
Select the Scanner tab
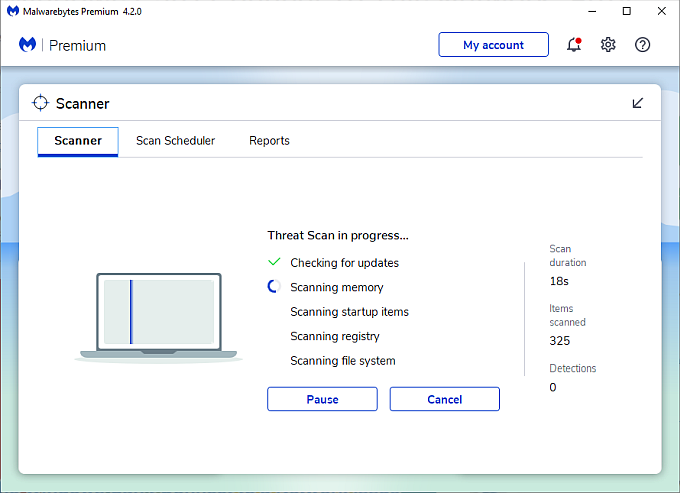pos(78,141)
